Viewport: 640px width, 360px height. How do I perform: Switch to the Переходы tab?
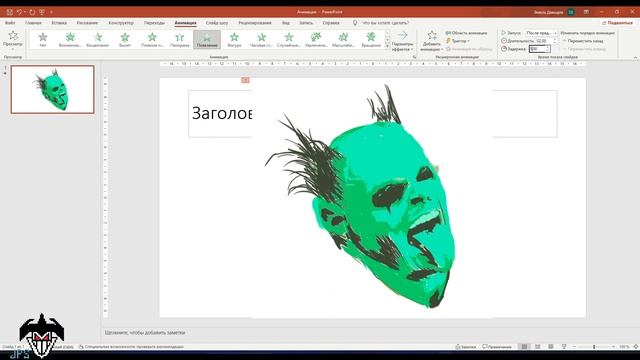154,23
